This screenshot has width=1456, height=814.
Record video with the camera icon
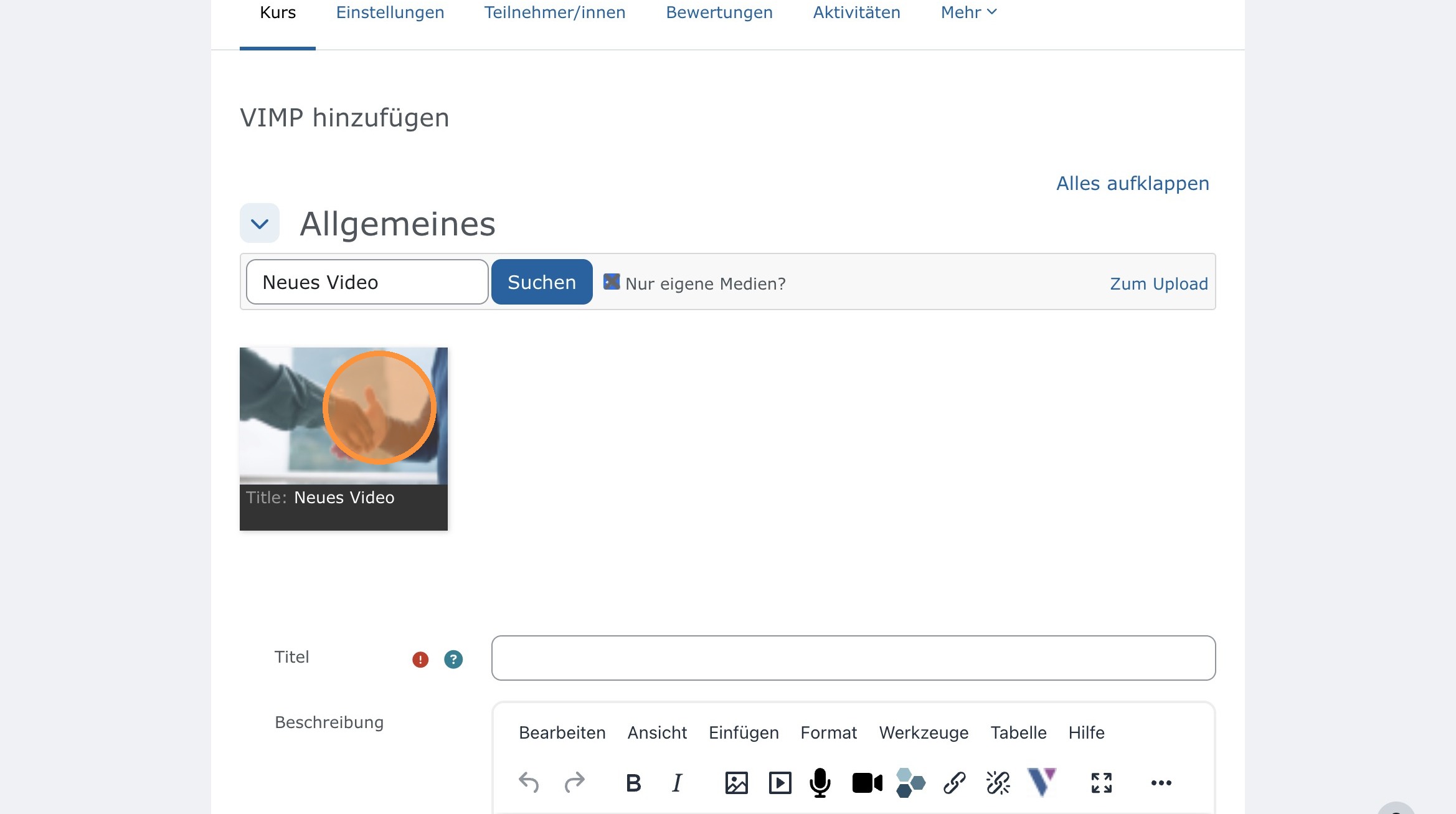click(x=867, y=782)
